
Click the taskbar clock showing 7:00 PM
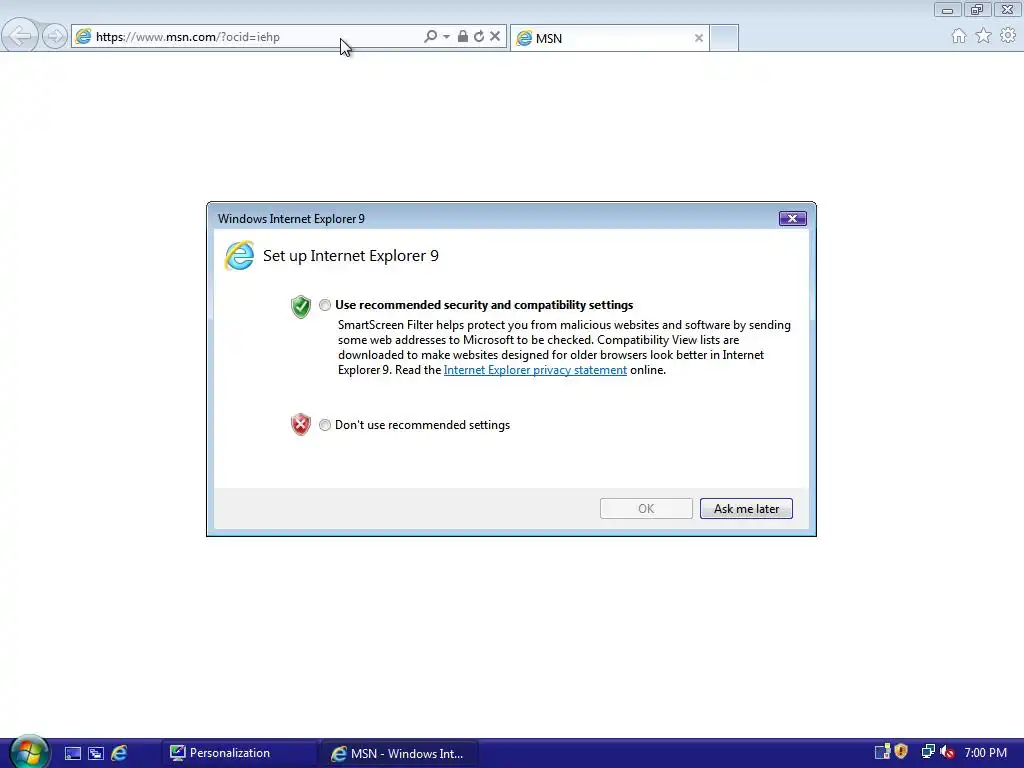point(985,753)
